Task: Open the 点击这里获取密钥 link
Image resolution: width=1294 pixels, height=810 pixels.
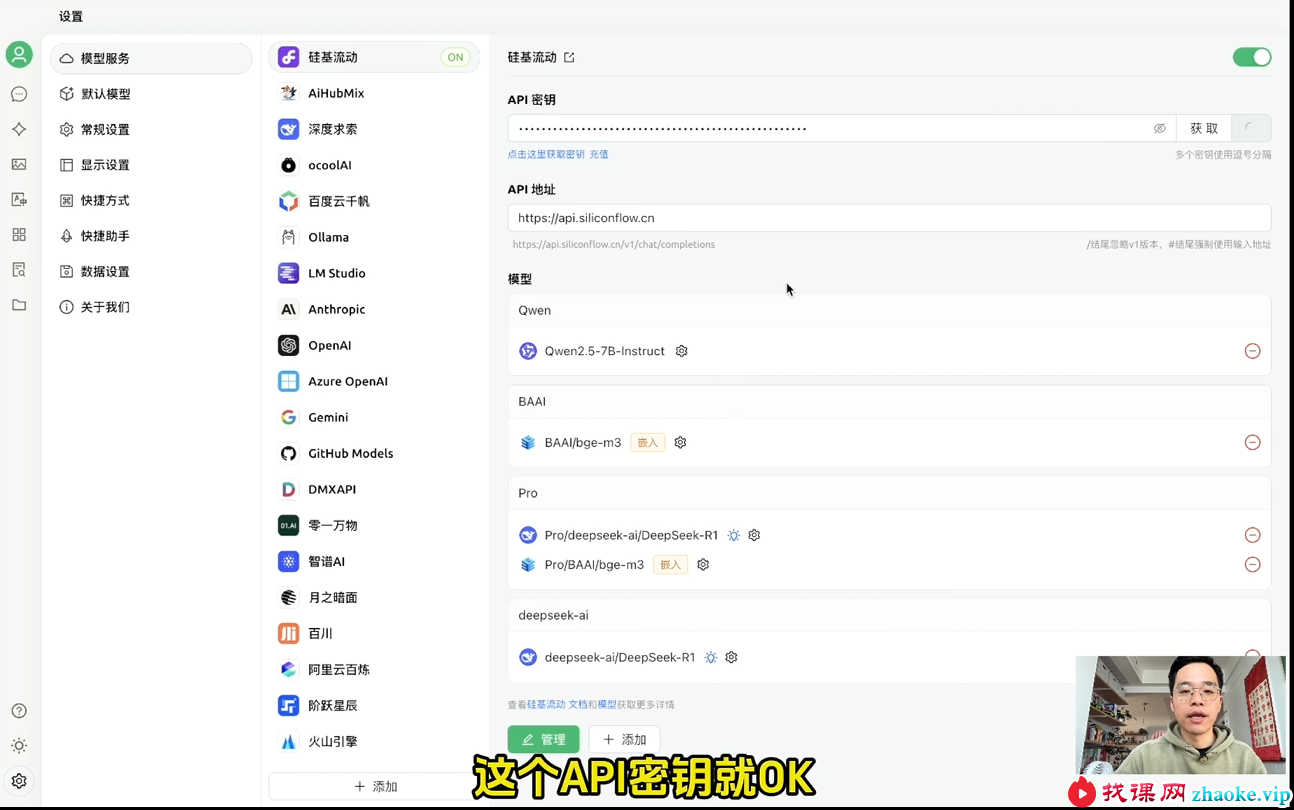Action: [x=546, y=154]
